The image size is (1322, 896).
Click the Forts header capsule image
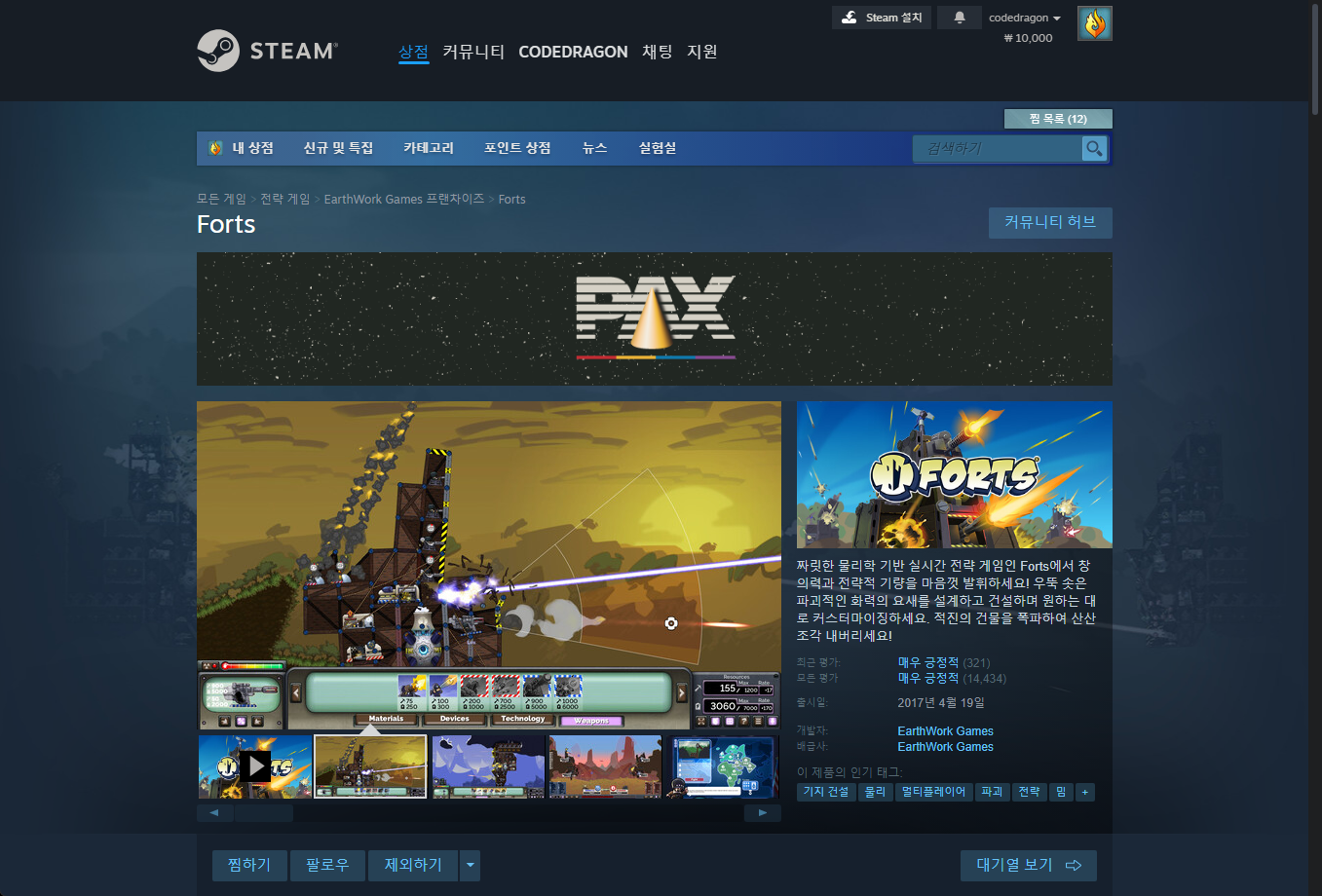[x=955, y=474]
